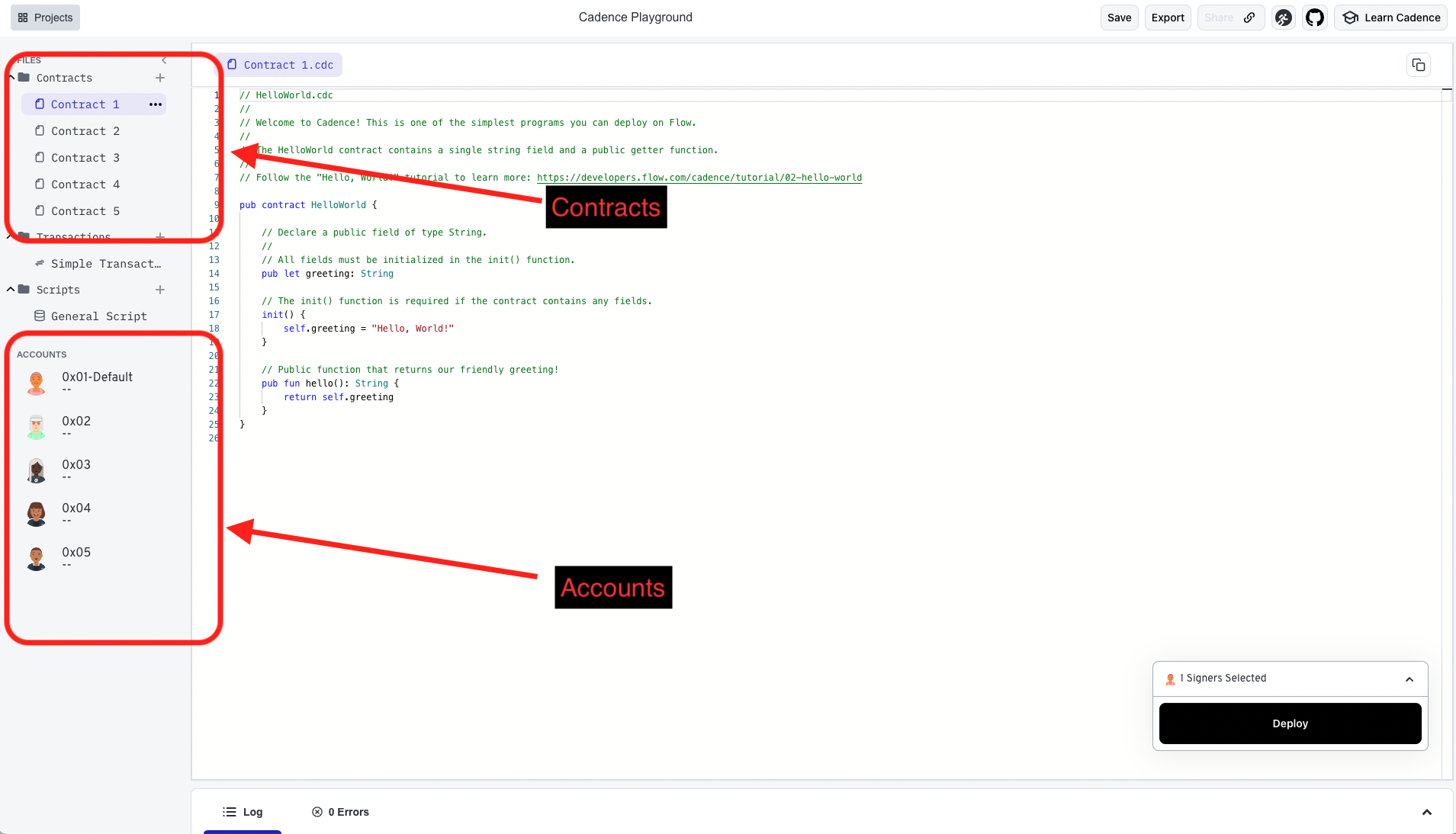Add a new script with plus icon

click(160, 290)
